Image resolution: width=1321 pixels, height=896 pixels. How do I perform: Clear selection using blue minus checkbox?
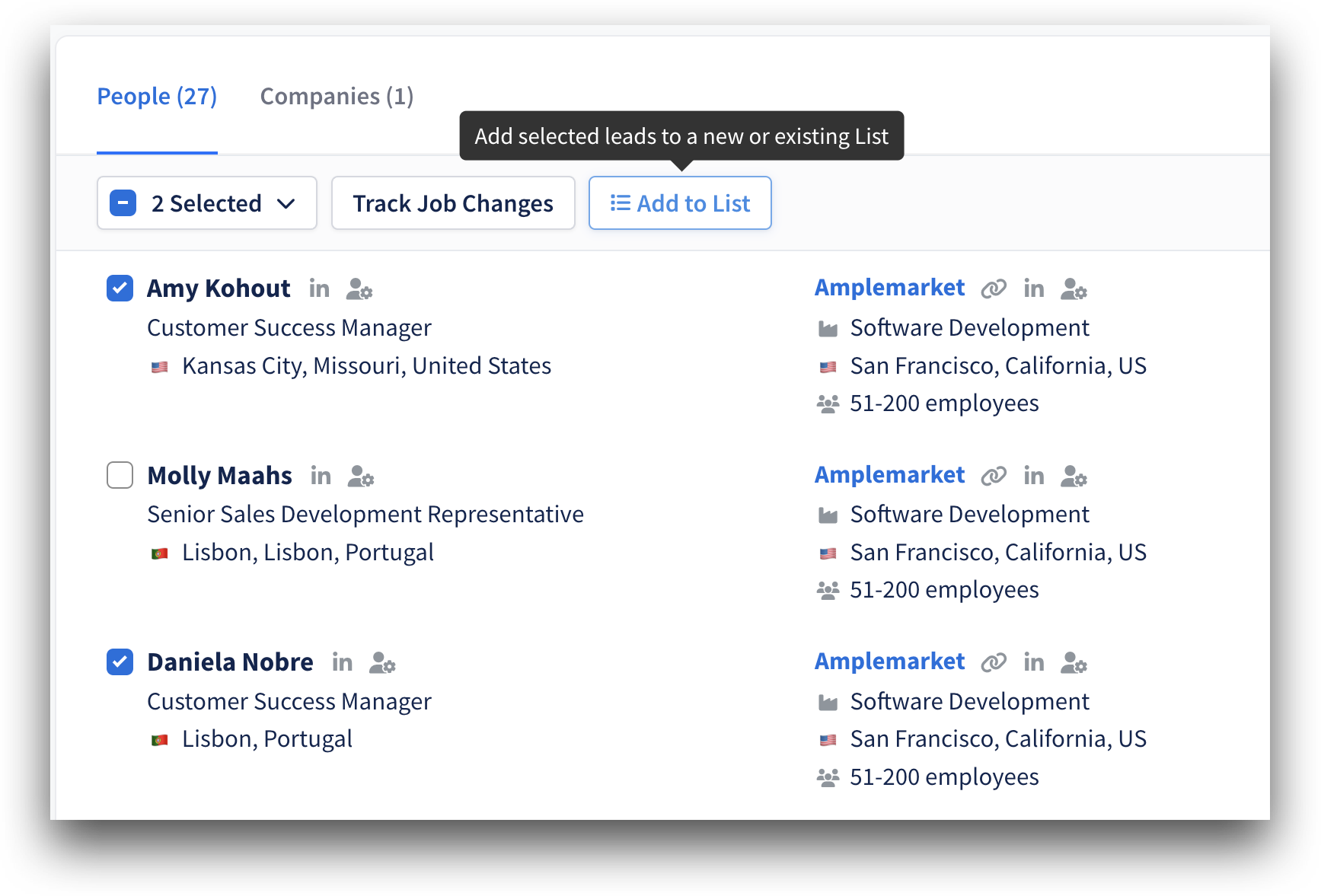pyautogui.click(x=123, y=203)
